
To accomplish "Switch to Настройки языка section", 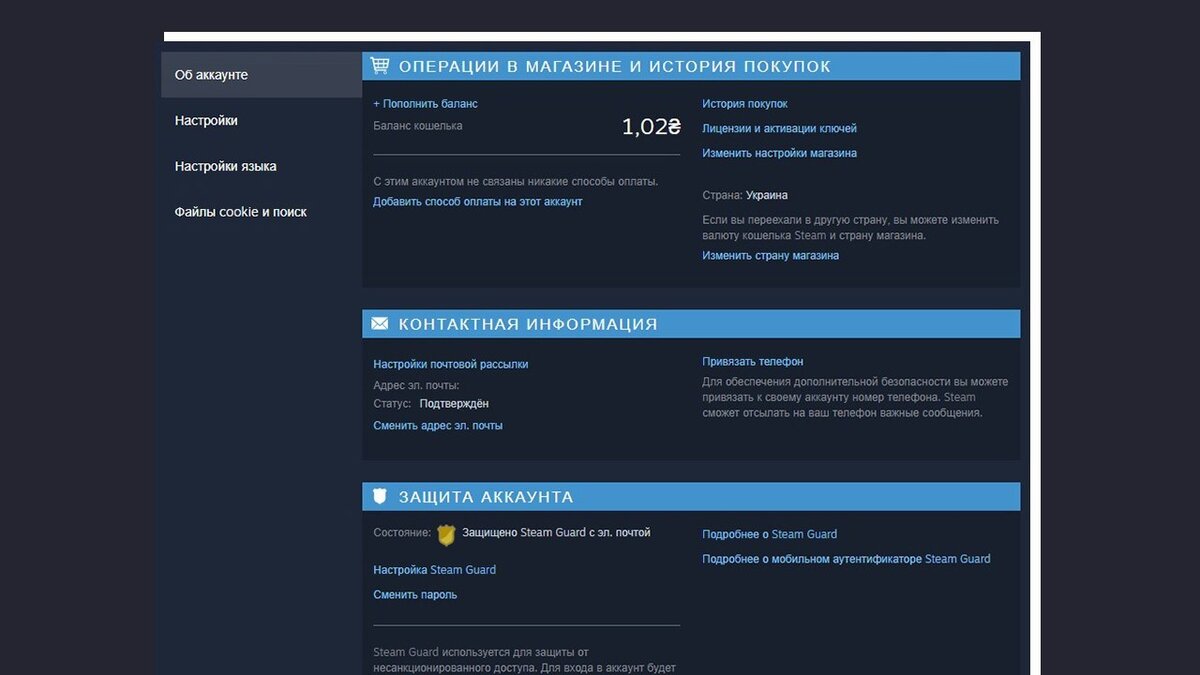I will point(261,167).
